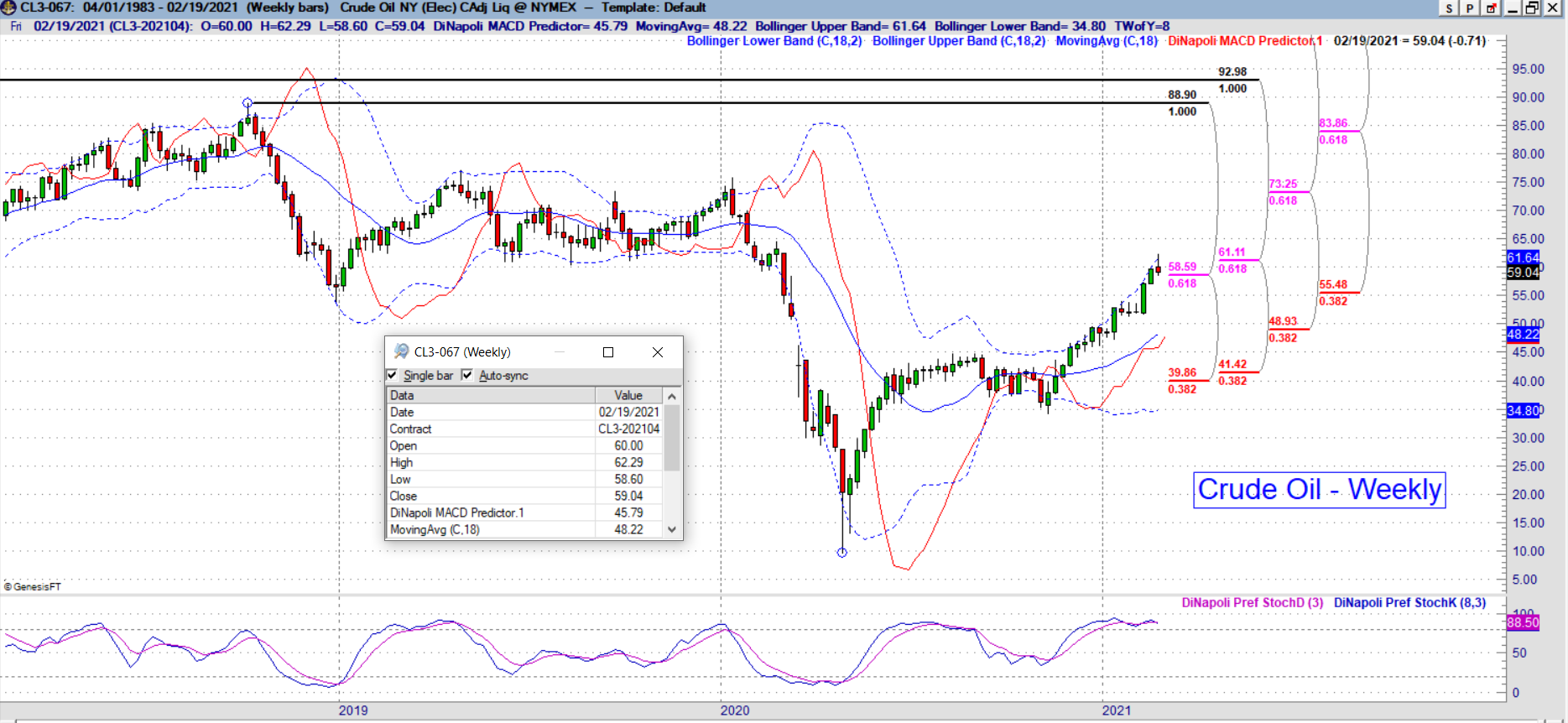1568x723 pixels.
Task: Select the Open row label
Action: (x=403, y=445)
